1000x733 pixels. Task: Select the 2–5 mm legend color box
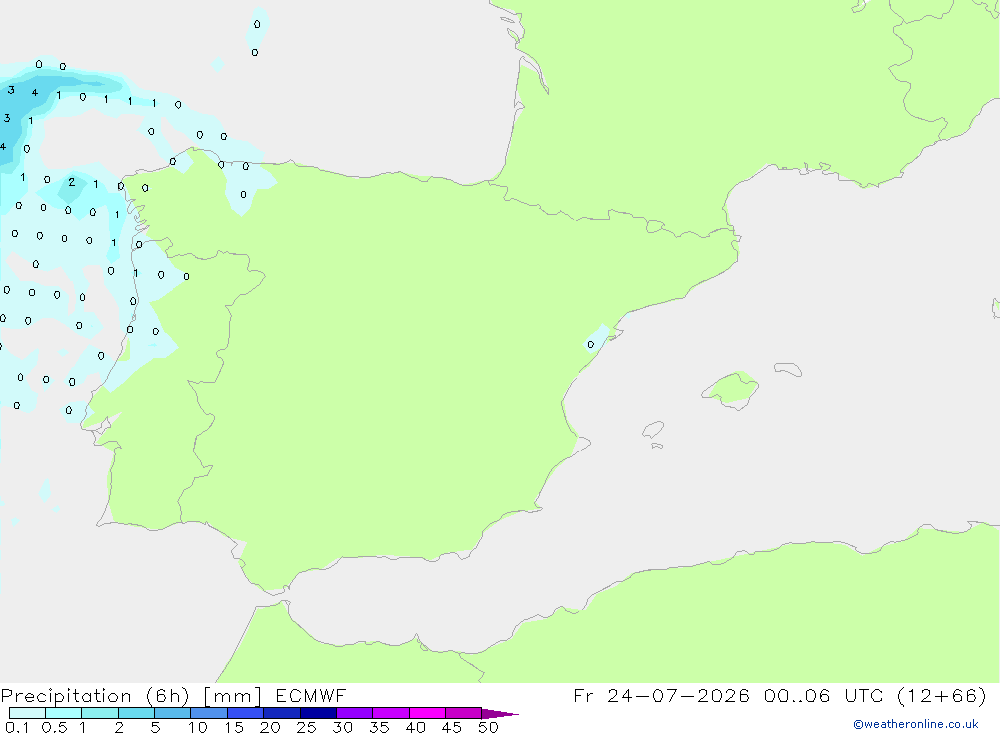136,713
